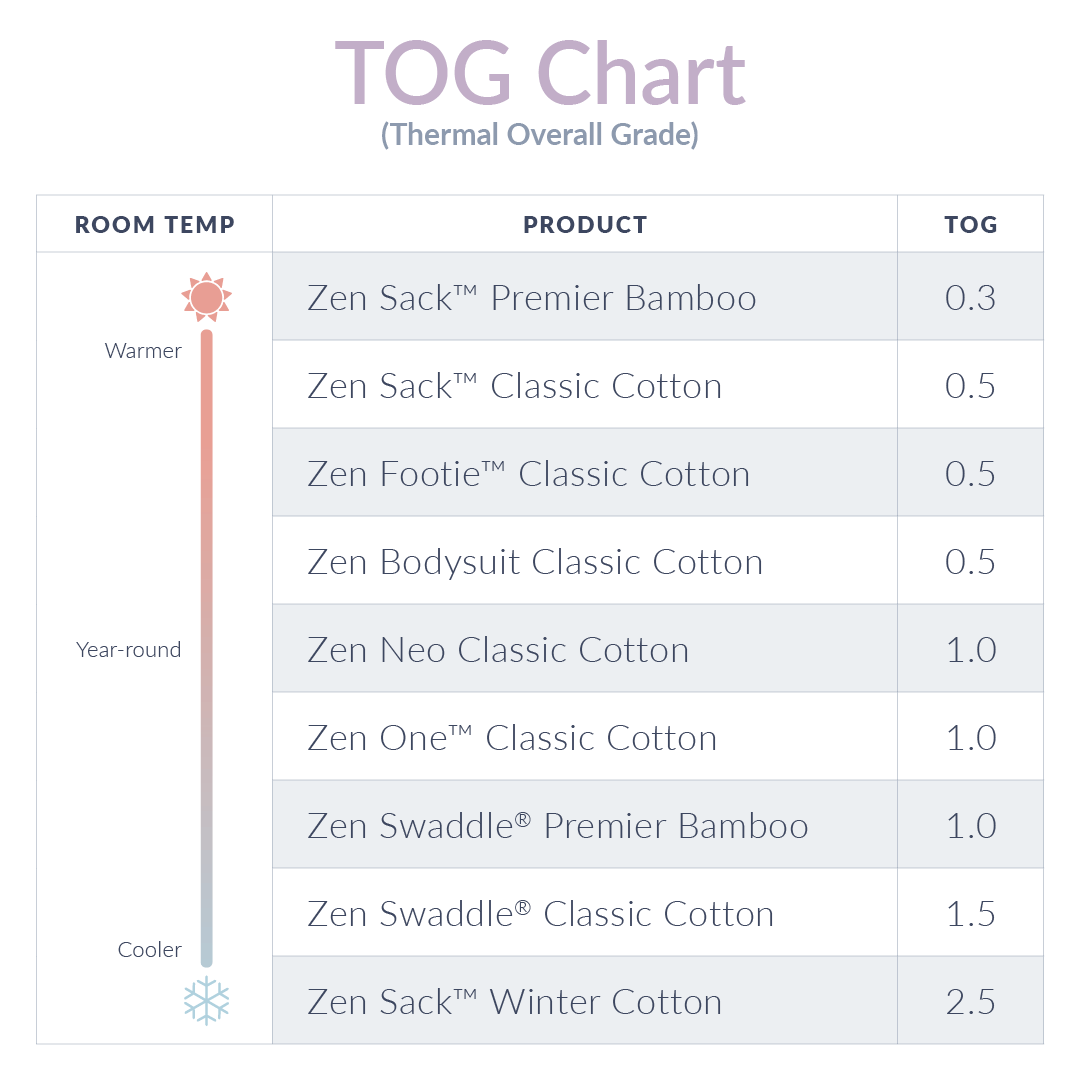Click the 1.5 TOG value
Screen dimensions: 1080x1080
970,914
